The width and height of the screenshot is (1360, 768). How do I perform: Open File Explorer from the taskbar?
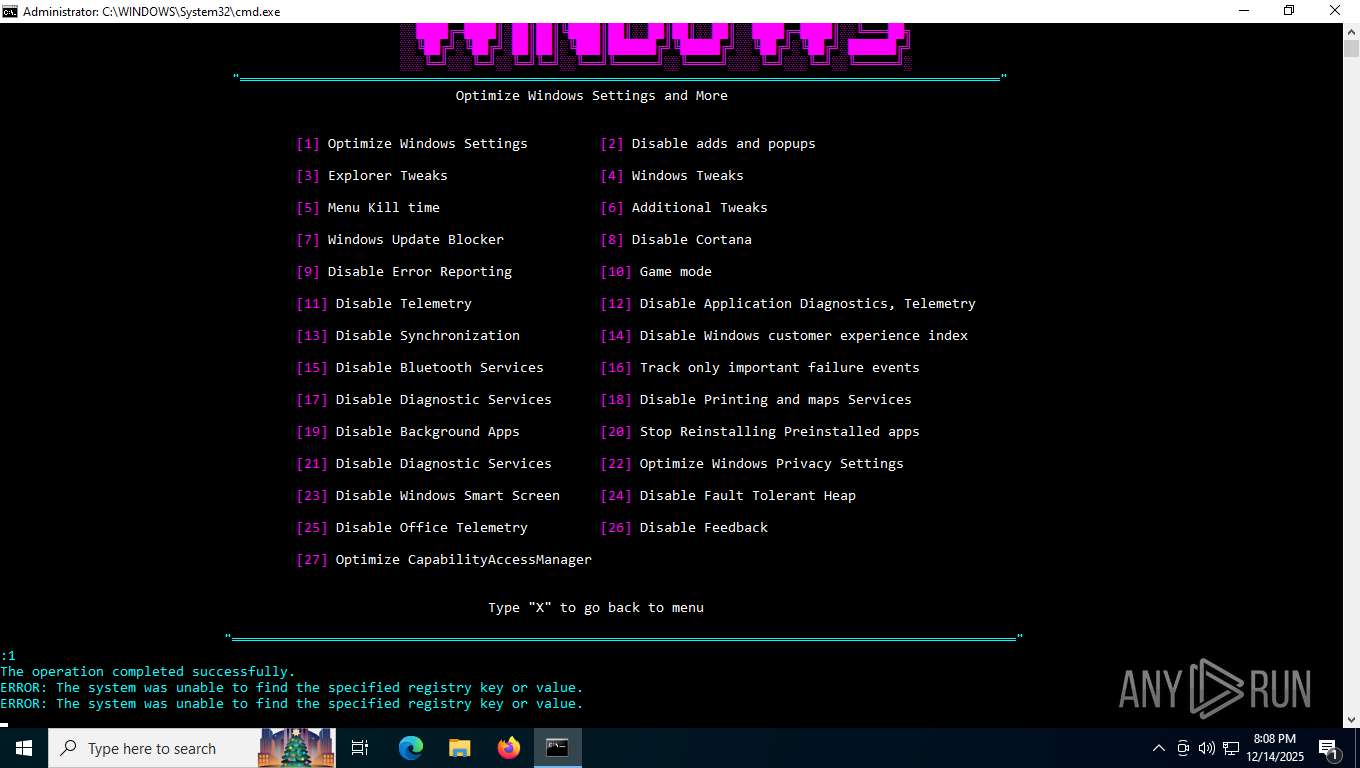point(460,748)
